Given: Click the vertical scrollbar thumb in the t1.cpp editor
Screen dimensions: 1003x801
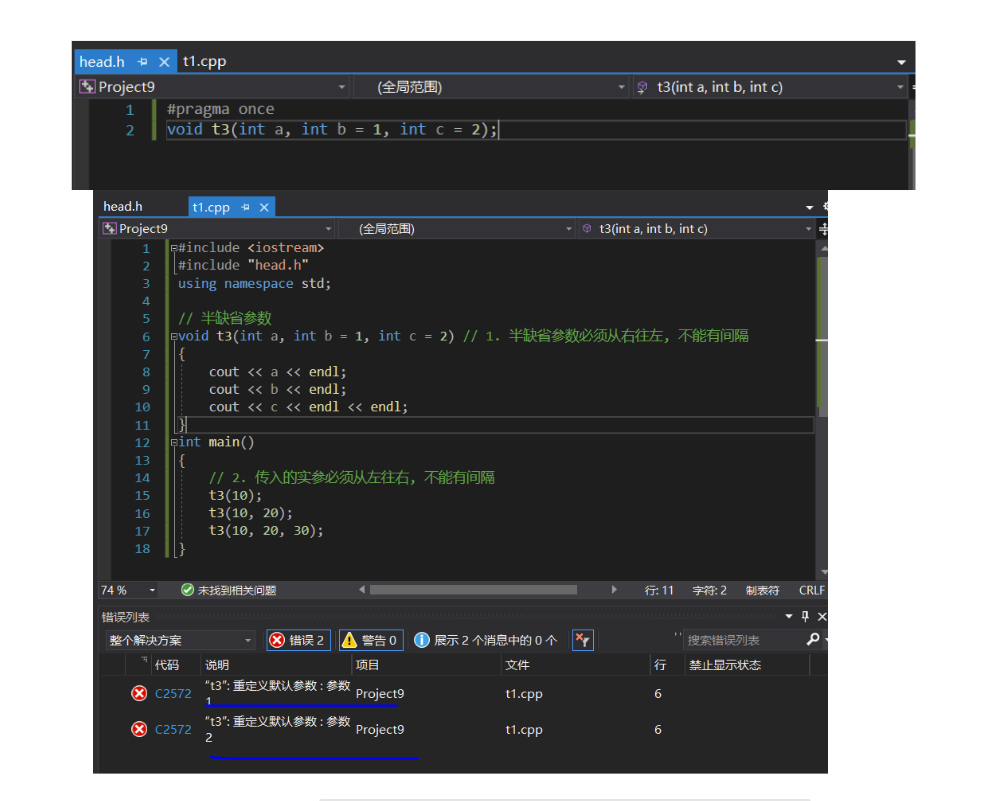Looking at the screenshot, I should click(x=823, y=337).
